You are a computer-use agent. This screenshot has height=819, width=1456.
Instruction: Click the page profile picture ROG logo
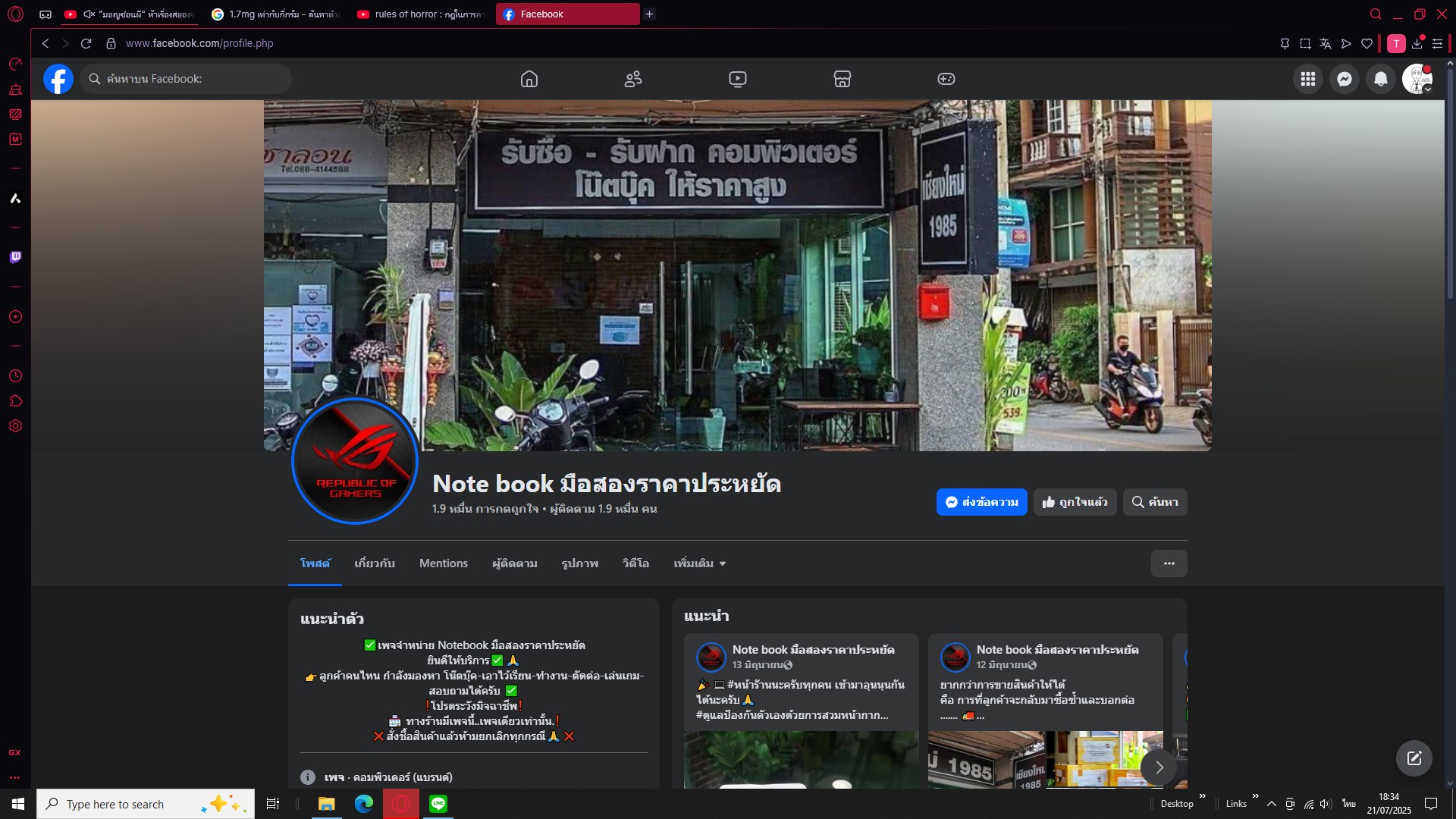click(355, 460)
